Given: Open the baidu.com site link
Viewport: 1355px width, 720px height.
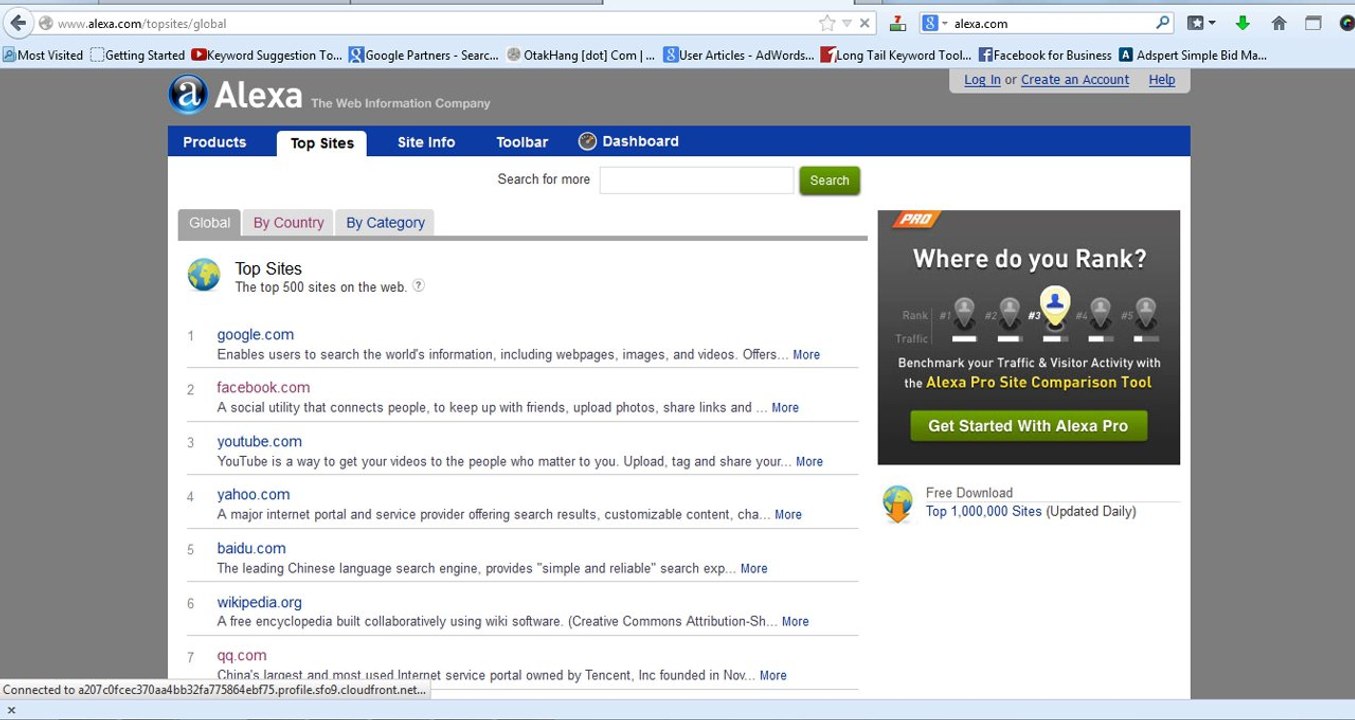Looking at the screenshot, I should pos(251,549).
